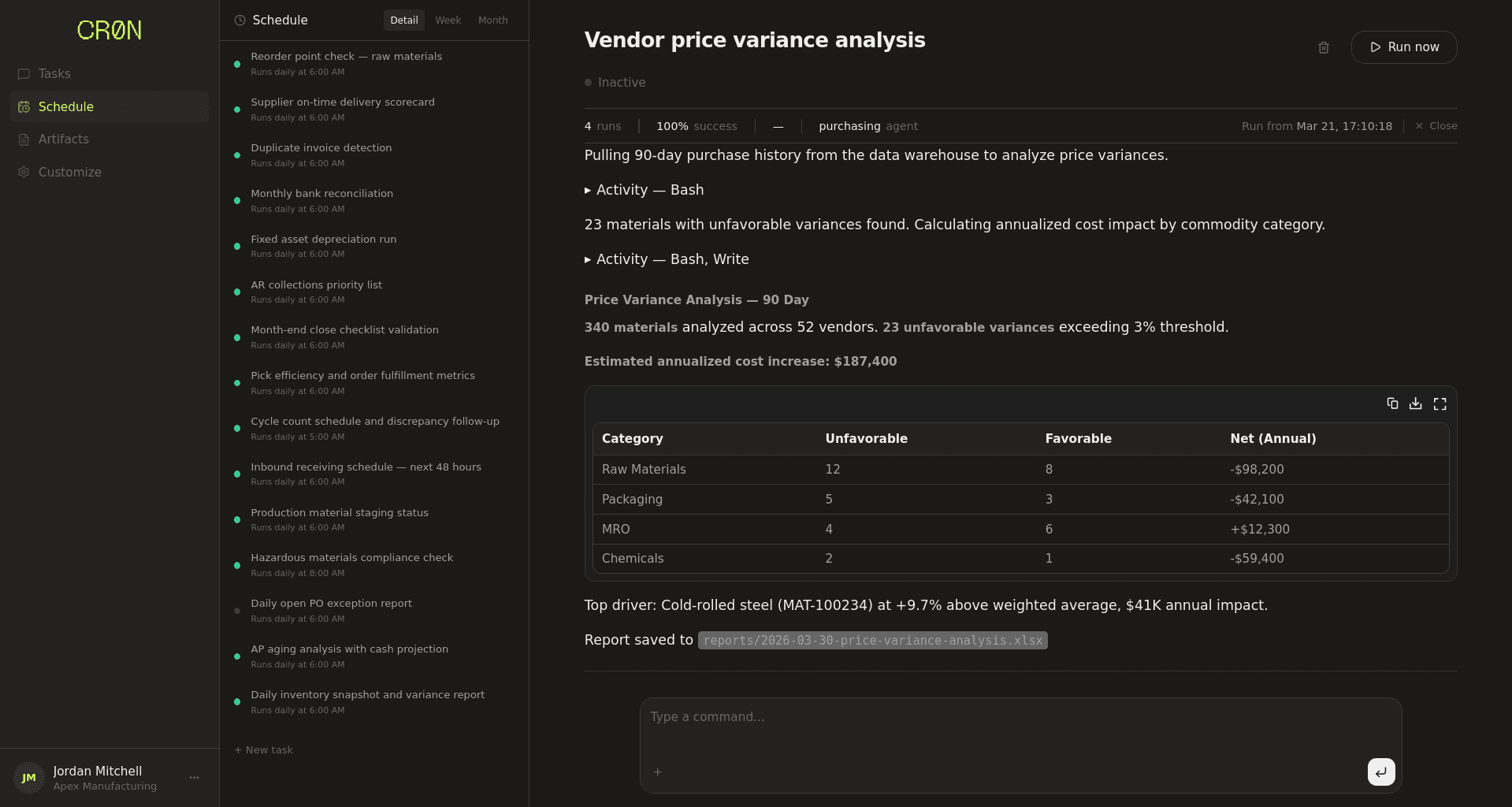Expand the Activity — Bash section

pyautogui.click(x=645, y=190)
